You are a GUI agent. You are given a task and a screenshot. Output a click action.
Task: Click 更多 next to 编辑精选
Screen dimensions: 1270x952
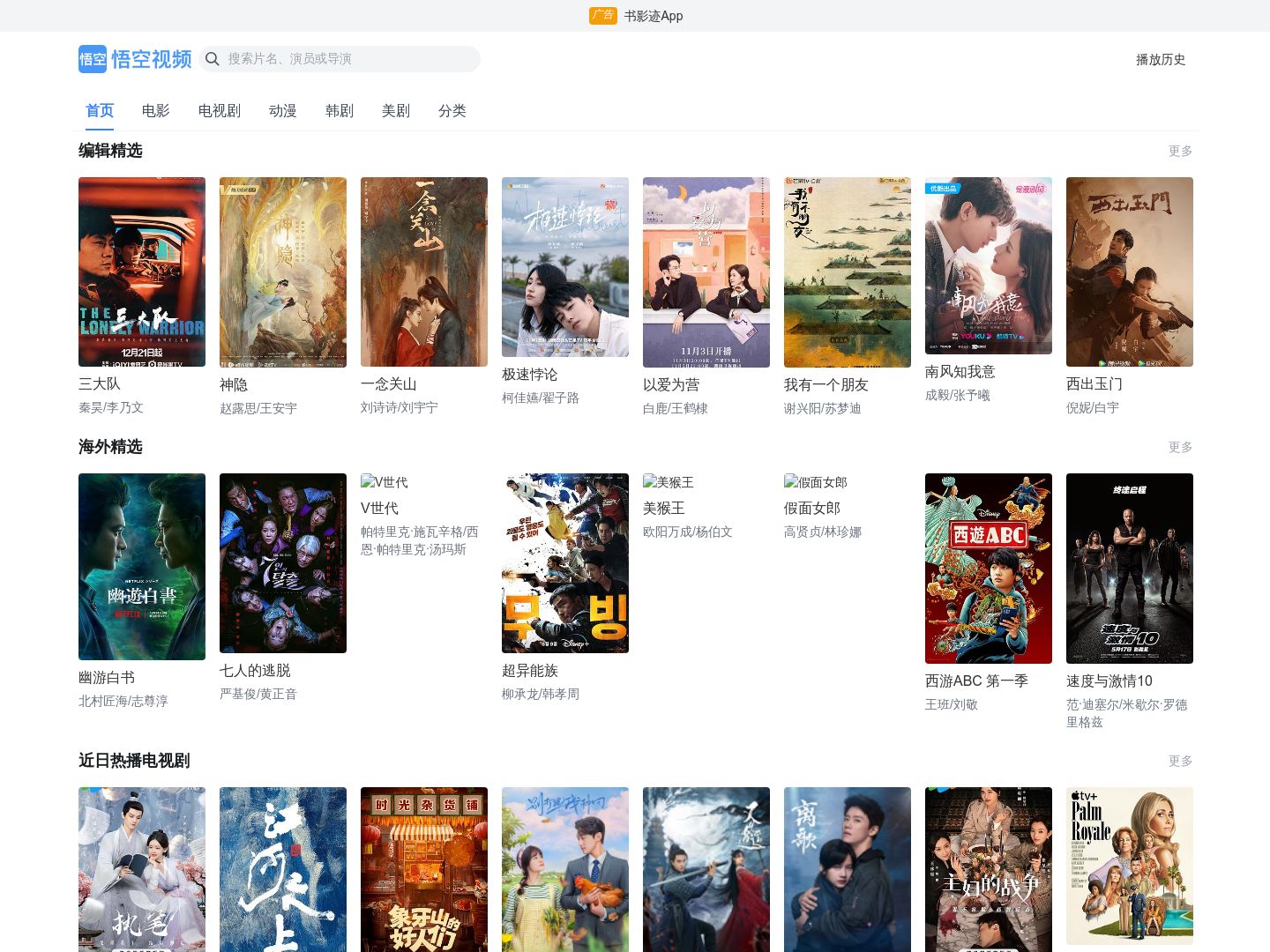click(1180, 151)
